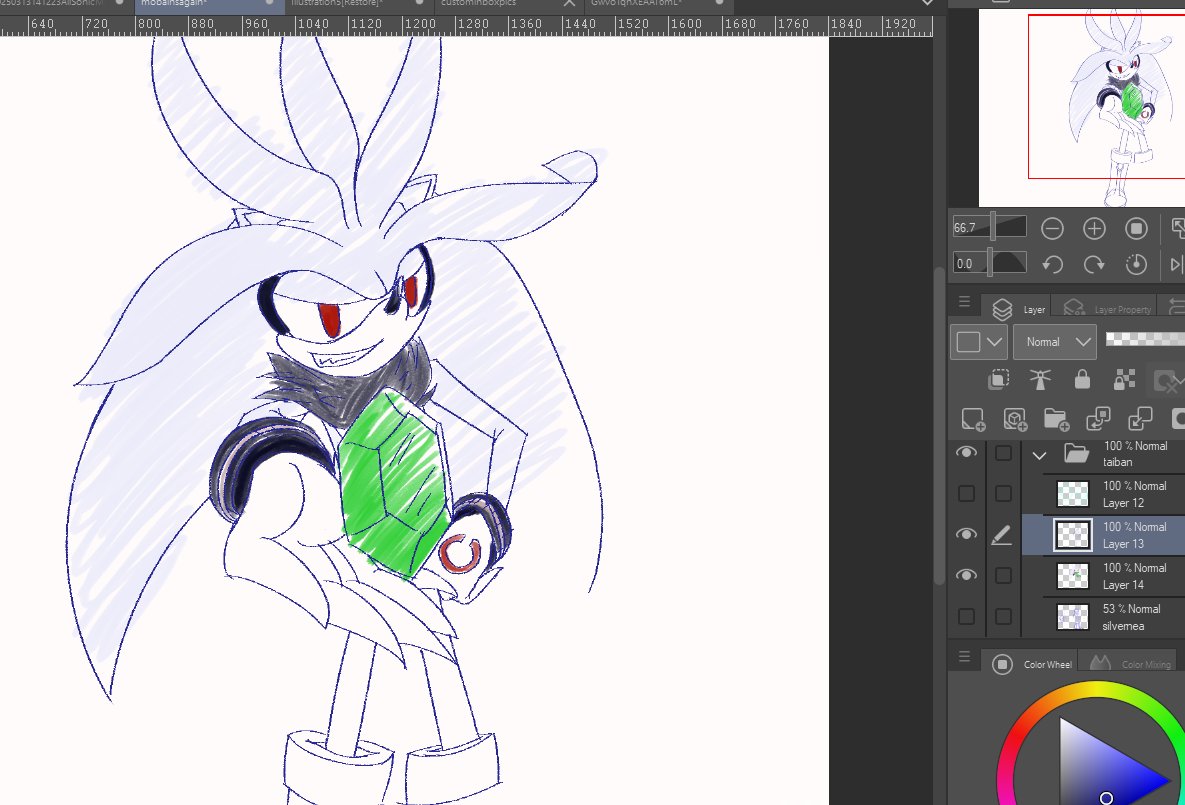Select the Layer 12 row
This screenshot has width=1185, height=805.
coord(1103,494)
